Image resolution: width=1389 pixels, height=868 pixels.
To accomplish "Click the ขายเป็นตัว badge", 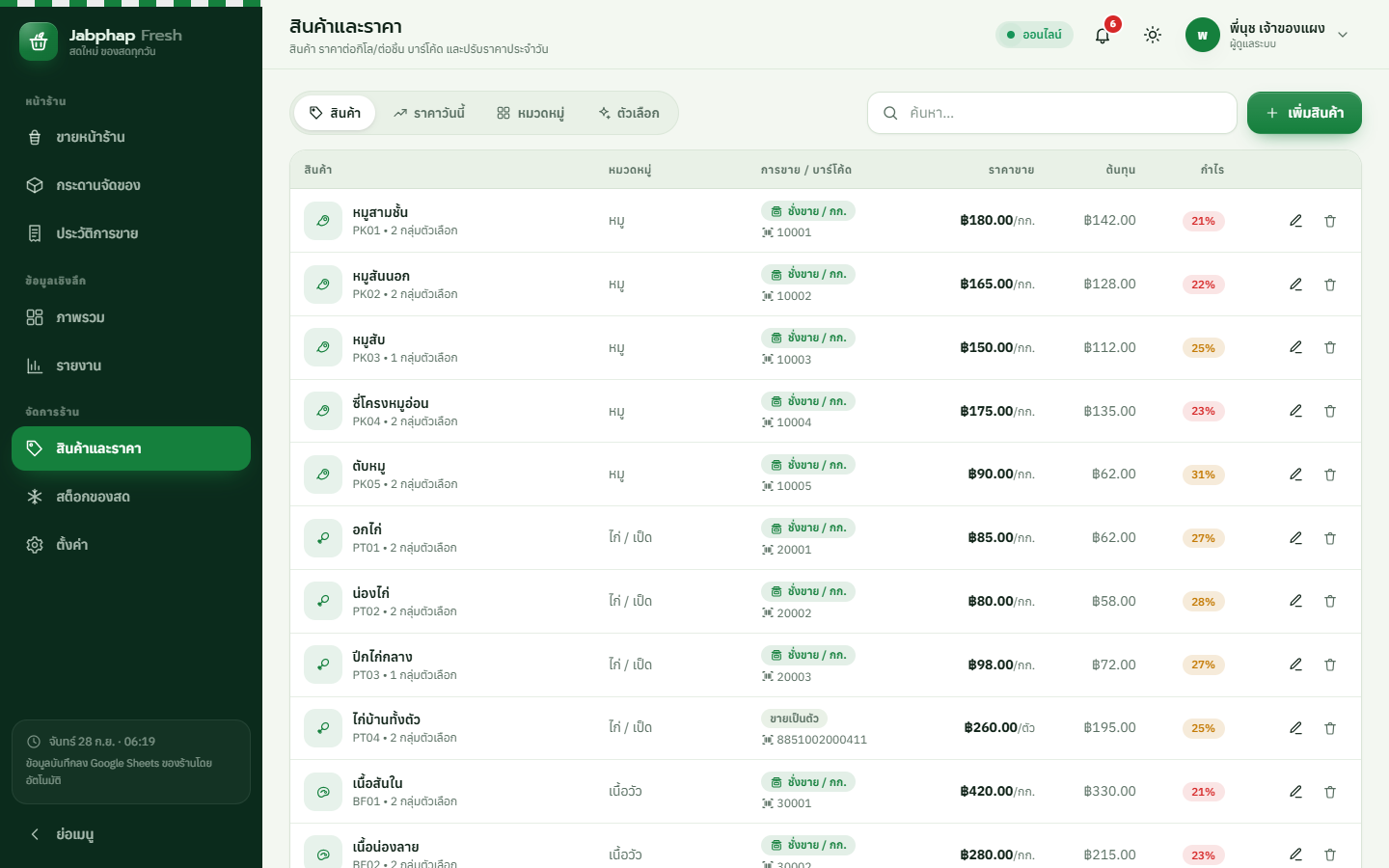I will 794,719.
